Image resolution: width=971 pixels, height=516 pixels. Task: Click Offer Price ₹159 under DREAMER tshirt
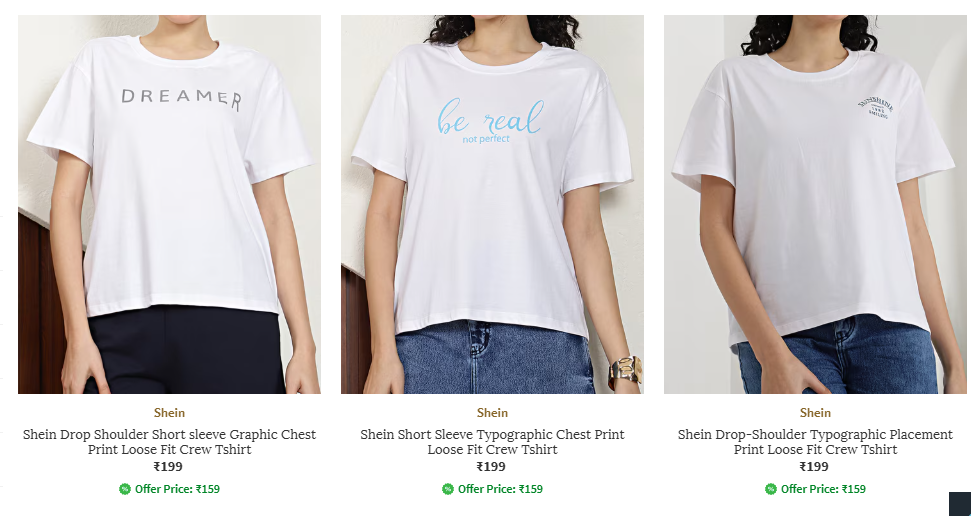[177, 489]
